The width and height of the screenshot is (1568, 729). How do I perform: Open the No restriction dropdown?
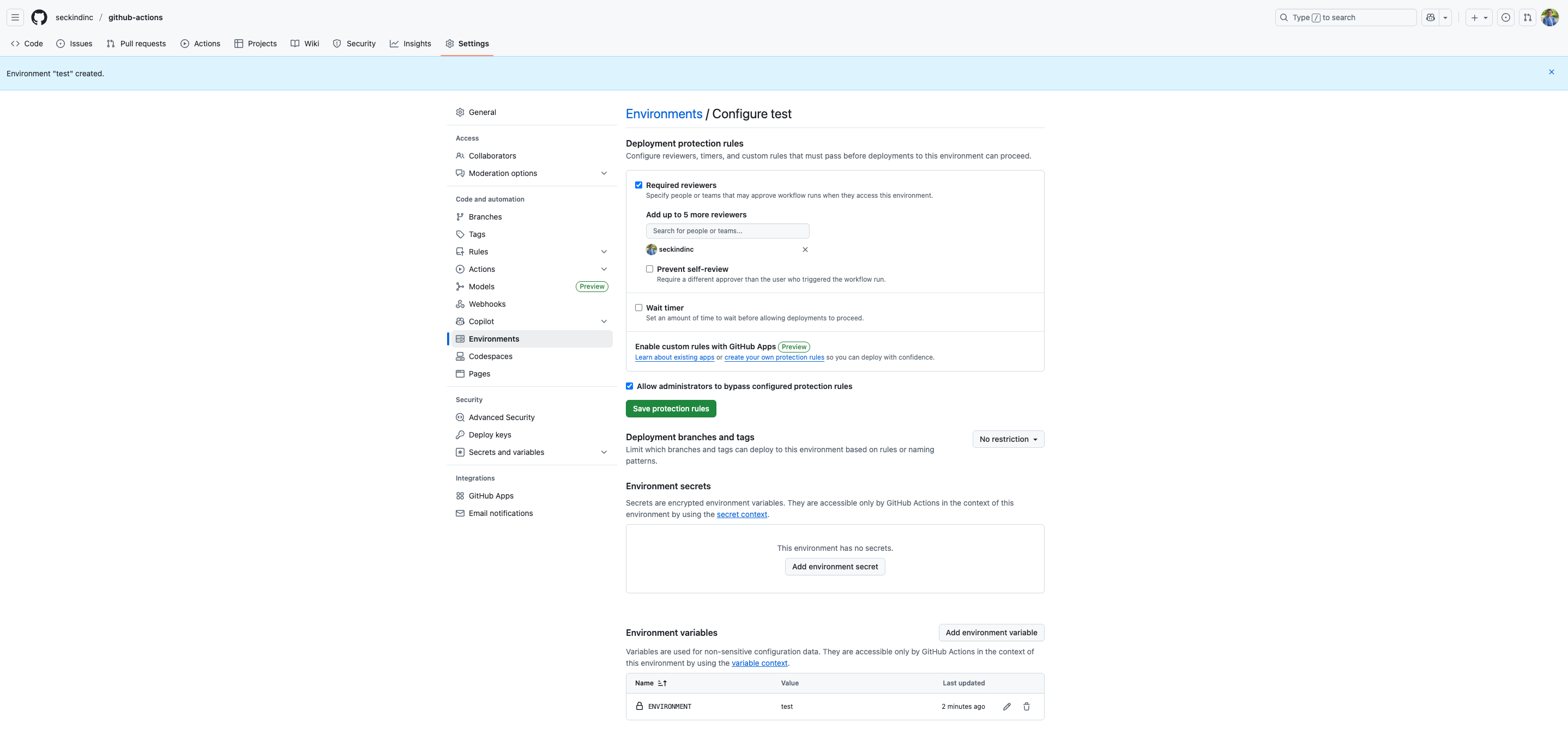[1008, 439]
